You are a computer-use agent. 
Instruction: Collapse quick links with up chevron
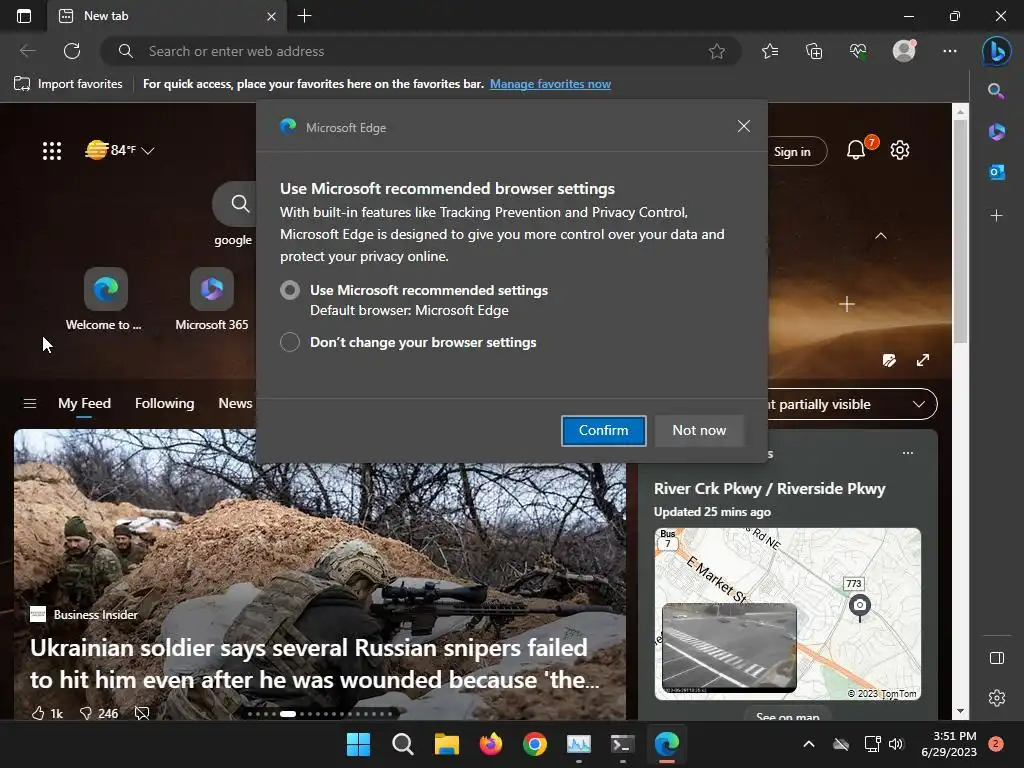881,236
